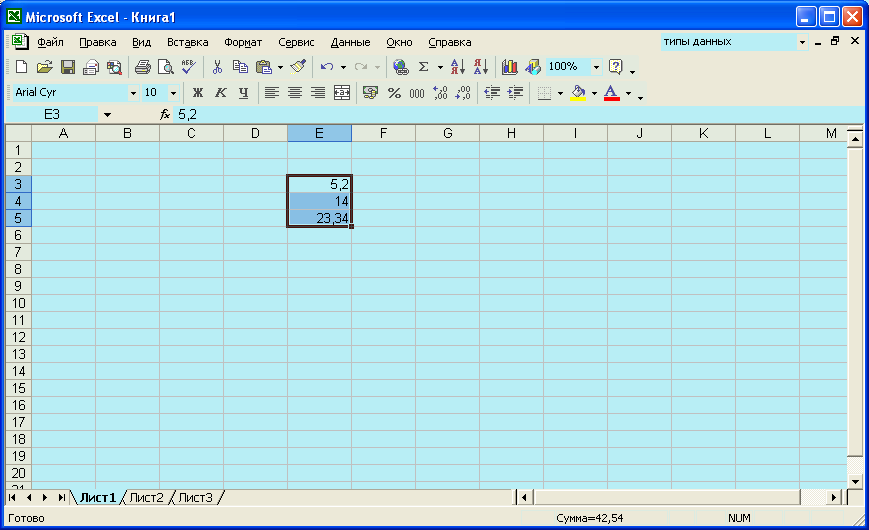The width and height of the screenshot is (869, 530).
Task: Open the Данные menu
Action: [350, 42]
